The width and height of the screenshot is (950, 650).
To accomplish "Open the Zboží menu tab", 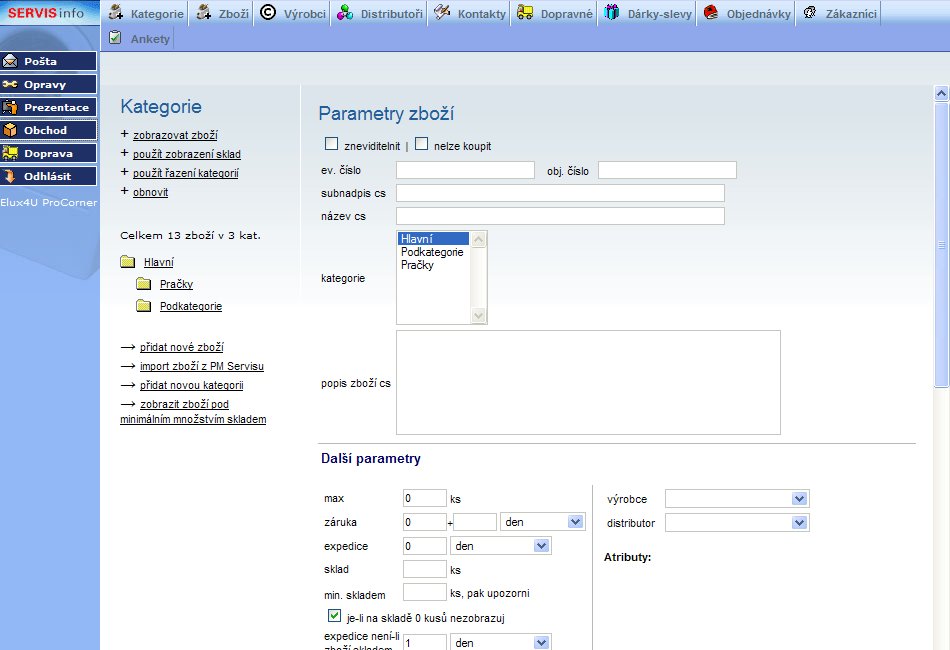I will pyautogui.click(x=223, y=13).
